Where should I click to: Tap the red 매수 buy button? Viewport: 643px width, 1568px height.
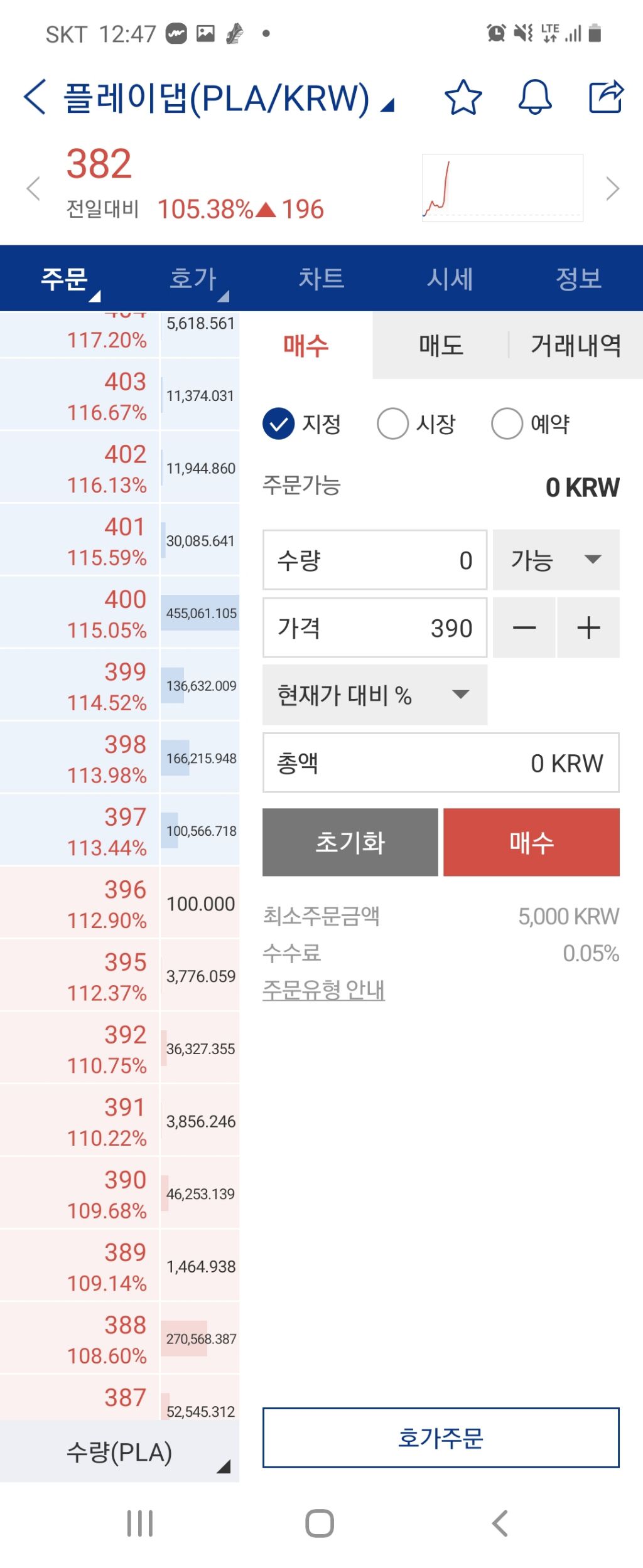pyautogui.click(x=531, y=843)
